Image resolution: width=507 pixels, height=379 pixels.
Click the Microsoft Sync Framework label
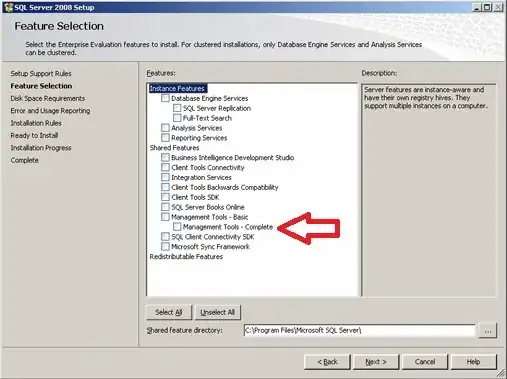pos(210,247)
